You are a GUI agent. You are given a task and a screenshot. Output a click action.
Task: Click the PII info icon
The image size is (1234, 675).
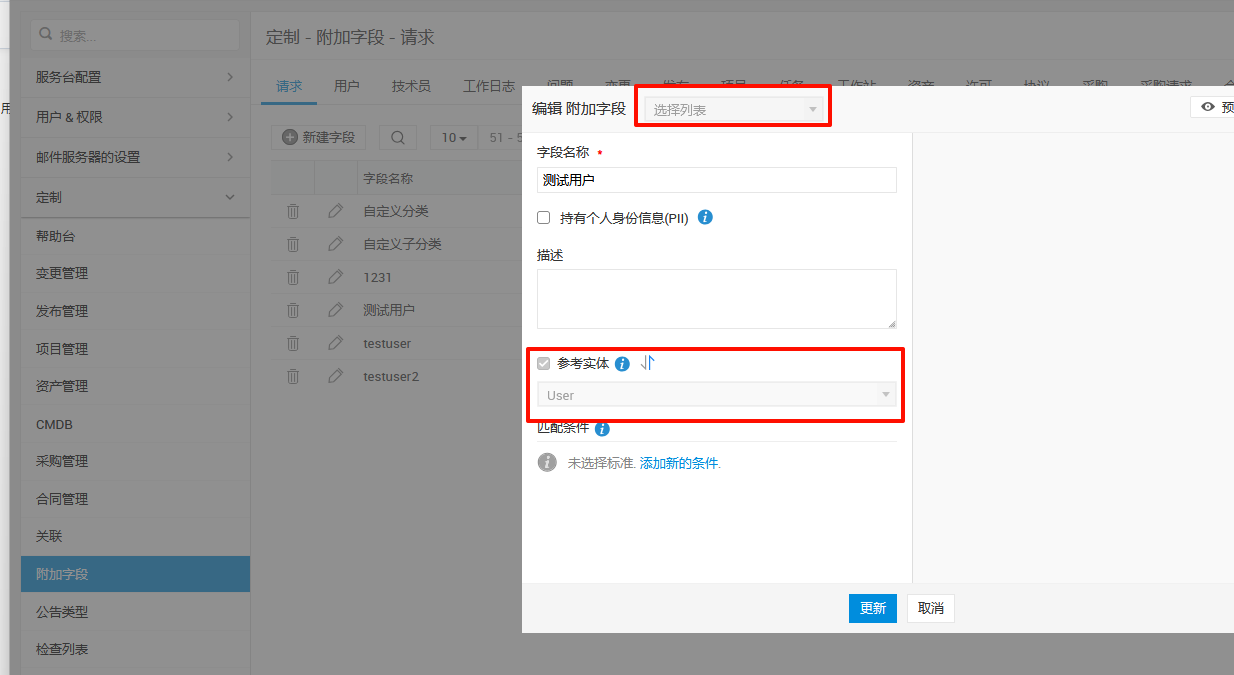(x=705, y=217)
